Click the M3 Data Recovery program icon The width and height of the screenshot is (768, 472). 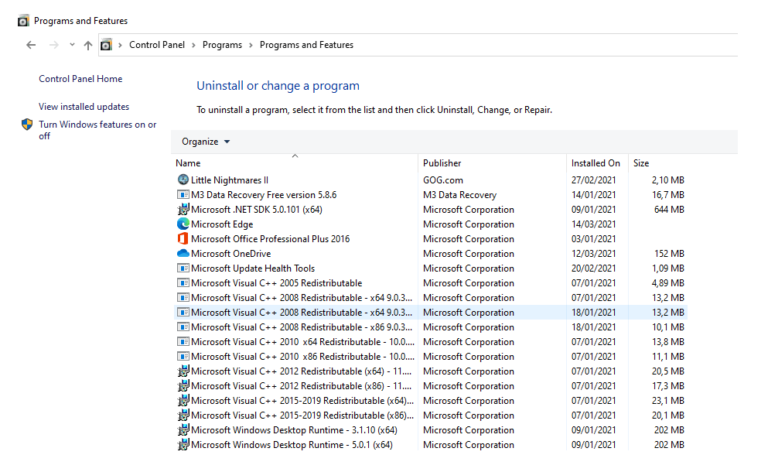(x=183, y=195)
